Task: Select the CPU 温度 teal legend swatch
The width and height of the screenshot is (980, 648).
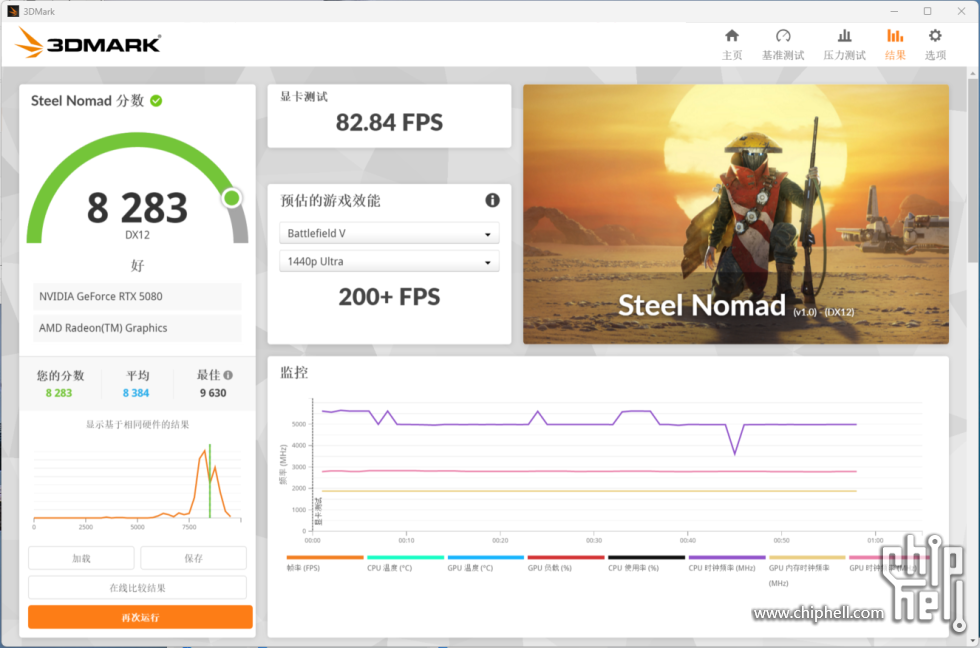Action: click(x=406, y=557)
